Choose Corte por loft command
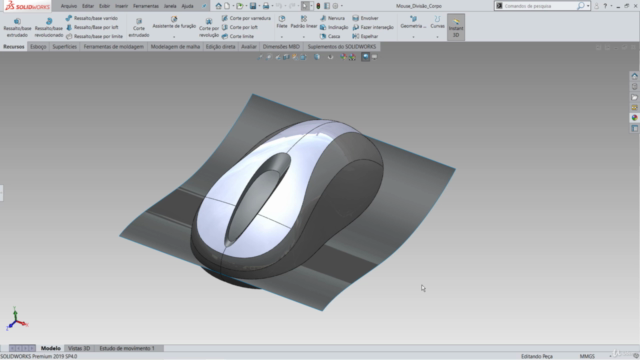The image size is (640, 360). 240,27
